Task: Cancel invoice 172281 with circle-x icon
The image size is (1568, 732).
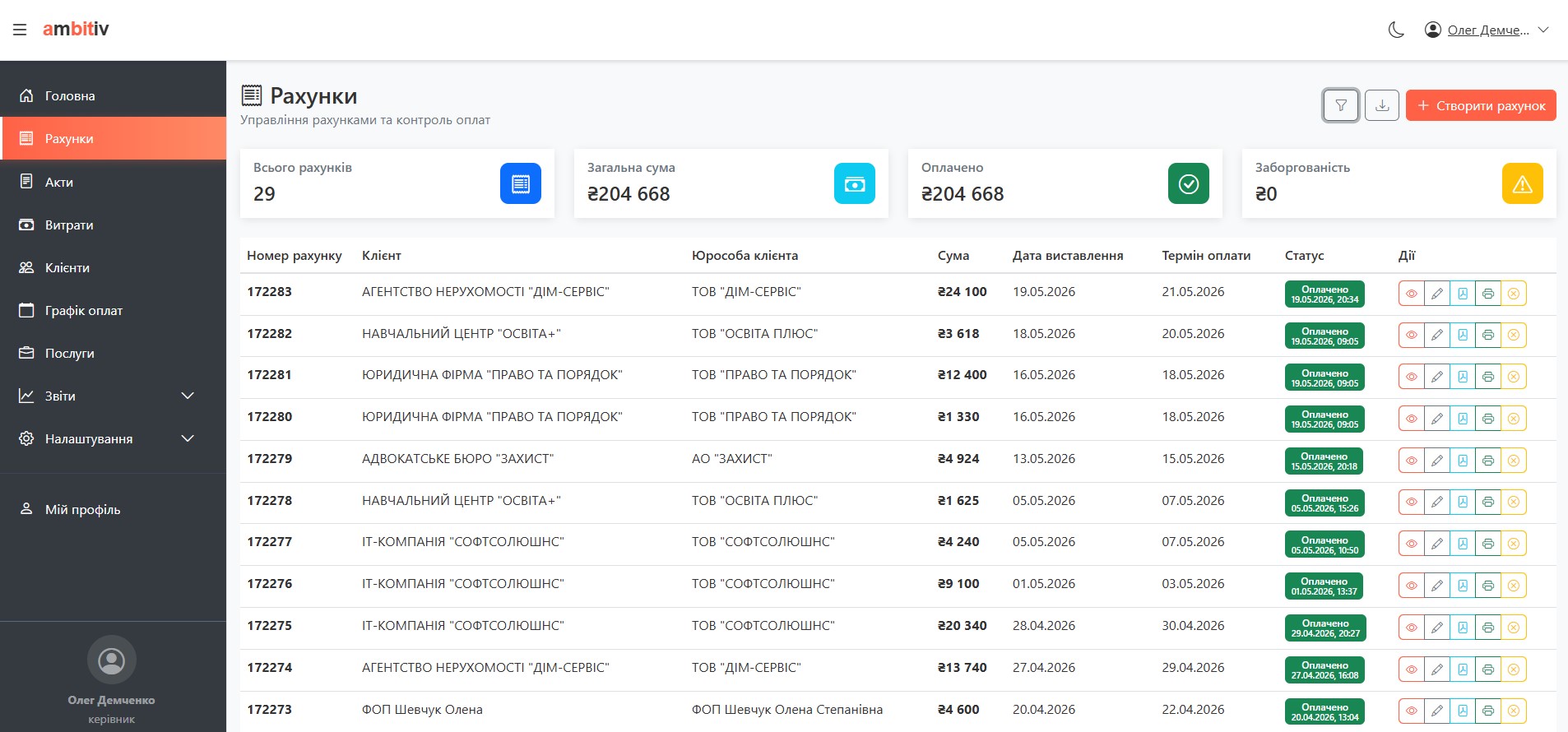Action: [1514, 377]
